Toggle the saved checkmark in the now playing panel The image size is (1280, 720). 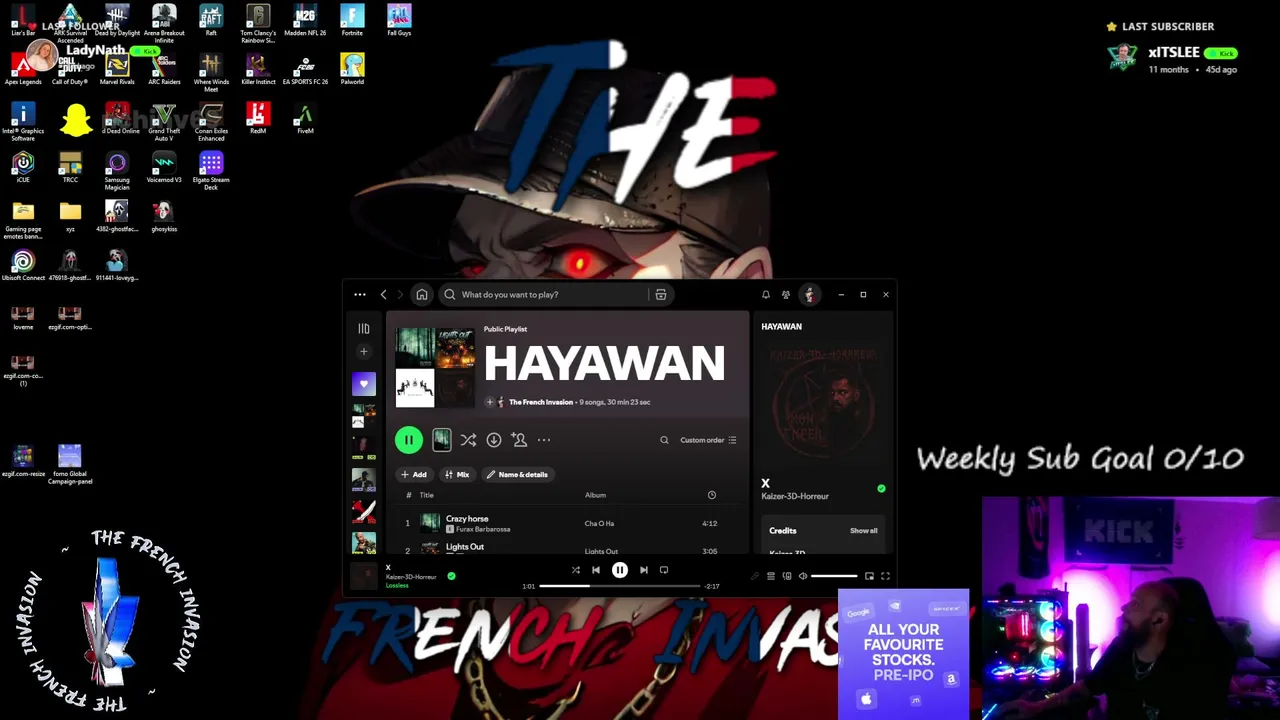click(x=881, y=489)
